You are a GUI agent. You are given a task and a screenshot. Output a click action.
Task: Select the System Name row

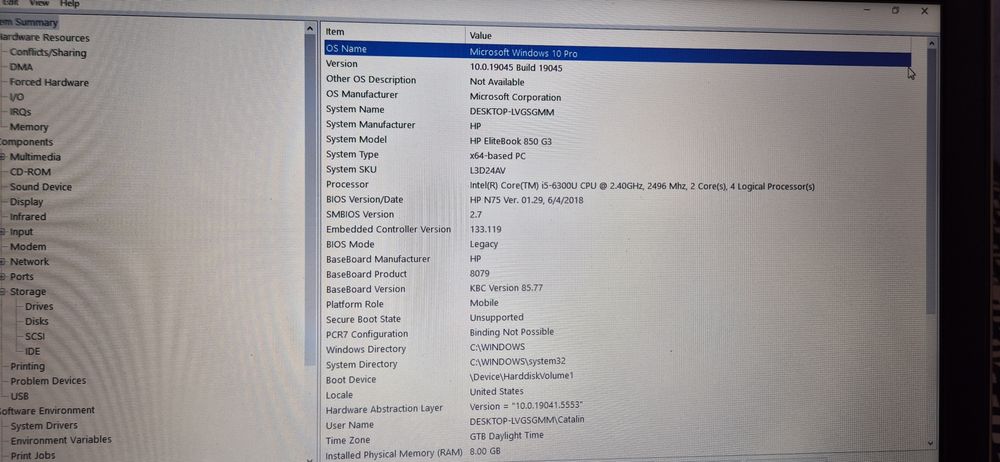point(617,110)
